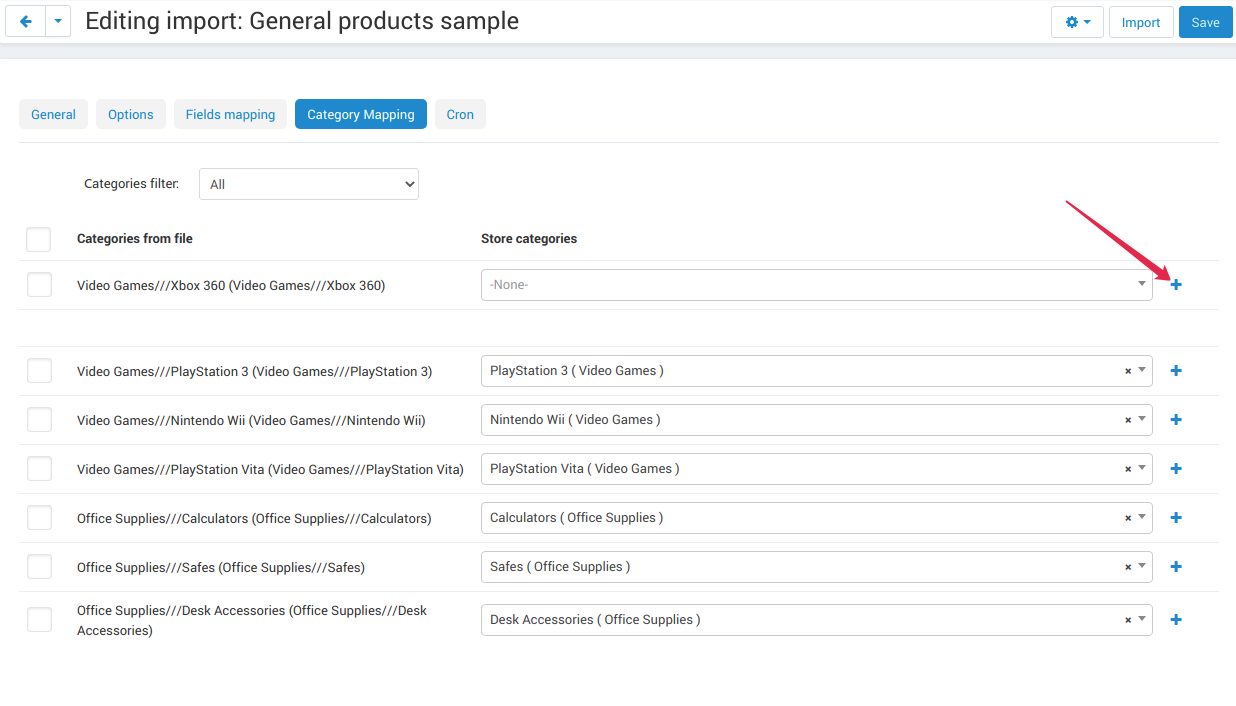
Task: Check the Desk Accessories row checkbox
Action: click(39, 620)
